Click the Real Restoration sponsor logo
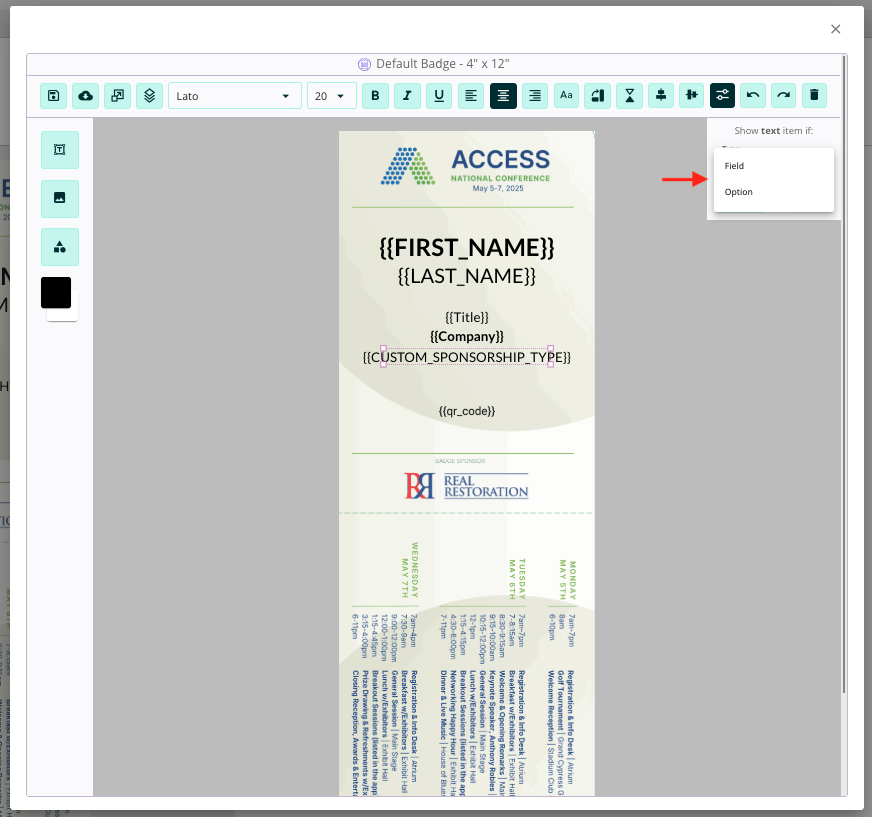872x817 pixels. [467, 486]
